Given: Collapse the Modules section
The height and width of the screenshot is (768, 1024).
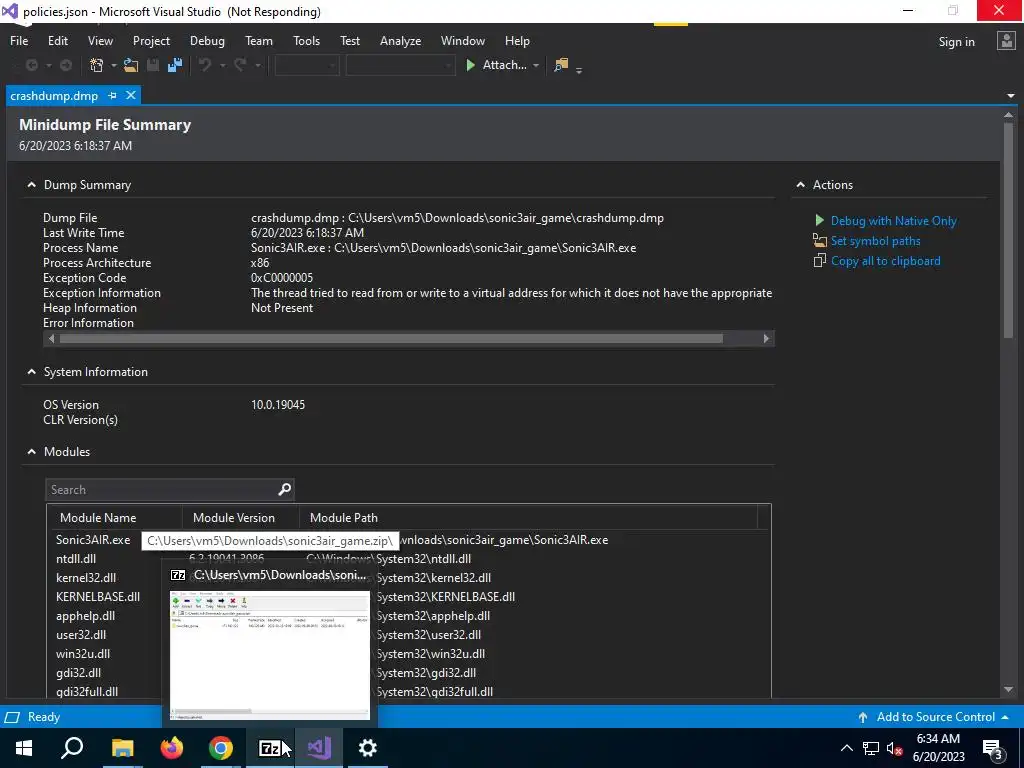Looking at the screenshot, I should click(31, 451).
